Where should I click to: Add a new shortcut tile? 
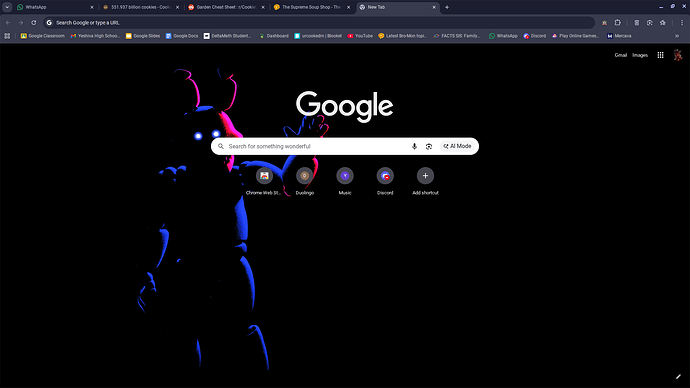tap(425, 181)
